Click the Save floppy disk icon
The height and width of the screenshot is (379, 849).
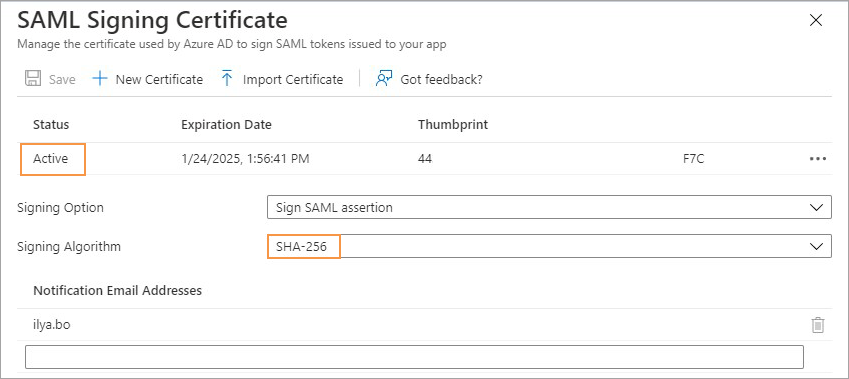coord(33,79)
